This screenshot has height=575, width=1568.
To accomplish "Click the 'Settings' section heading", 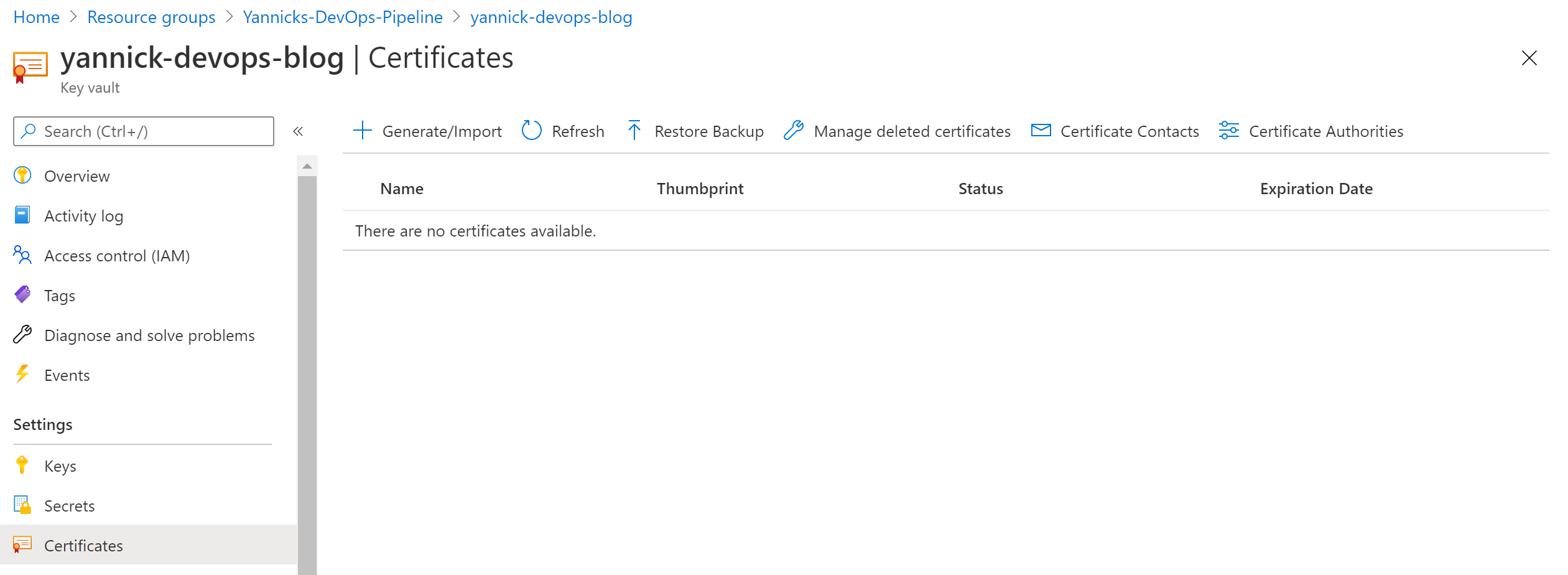I will click(x=43, y=424).
